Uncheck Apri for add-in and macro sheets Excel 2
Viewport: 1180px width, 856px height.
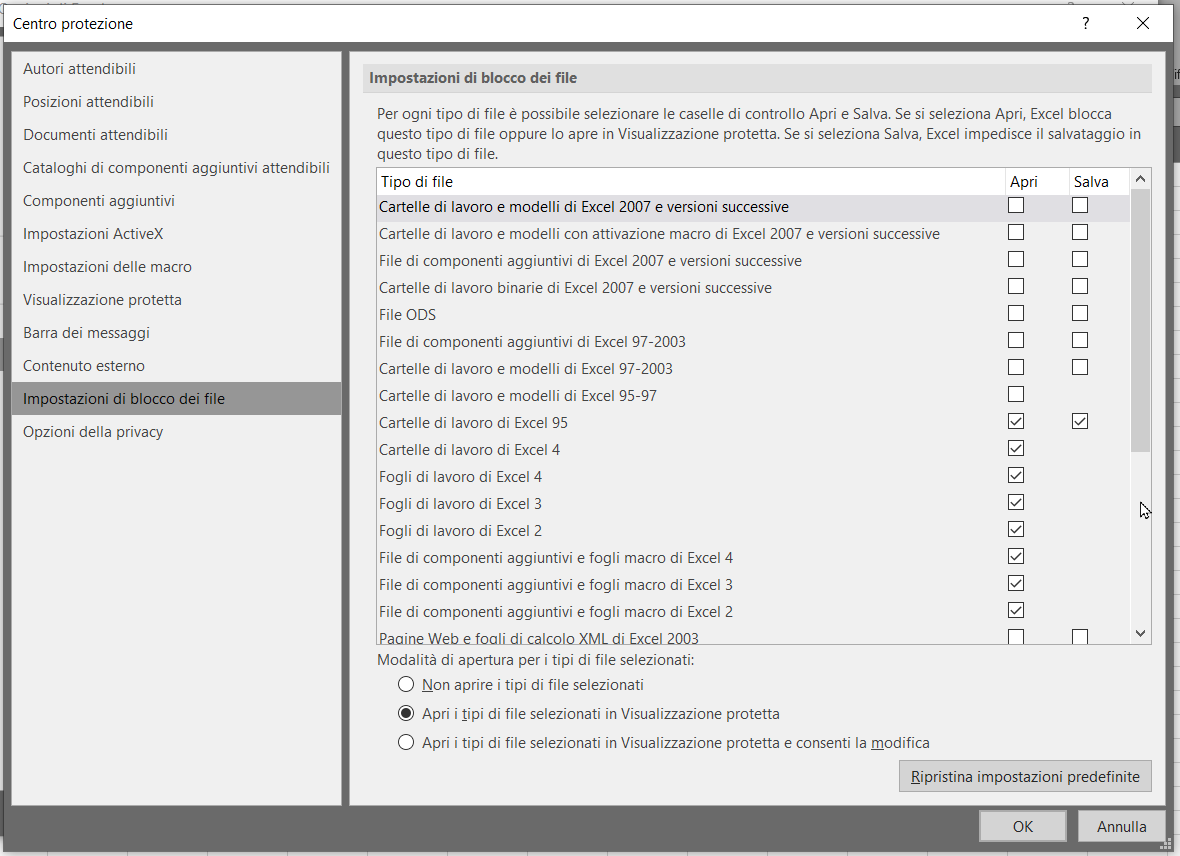(1016, 611)
